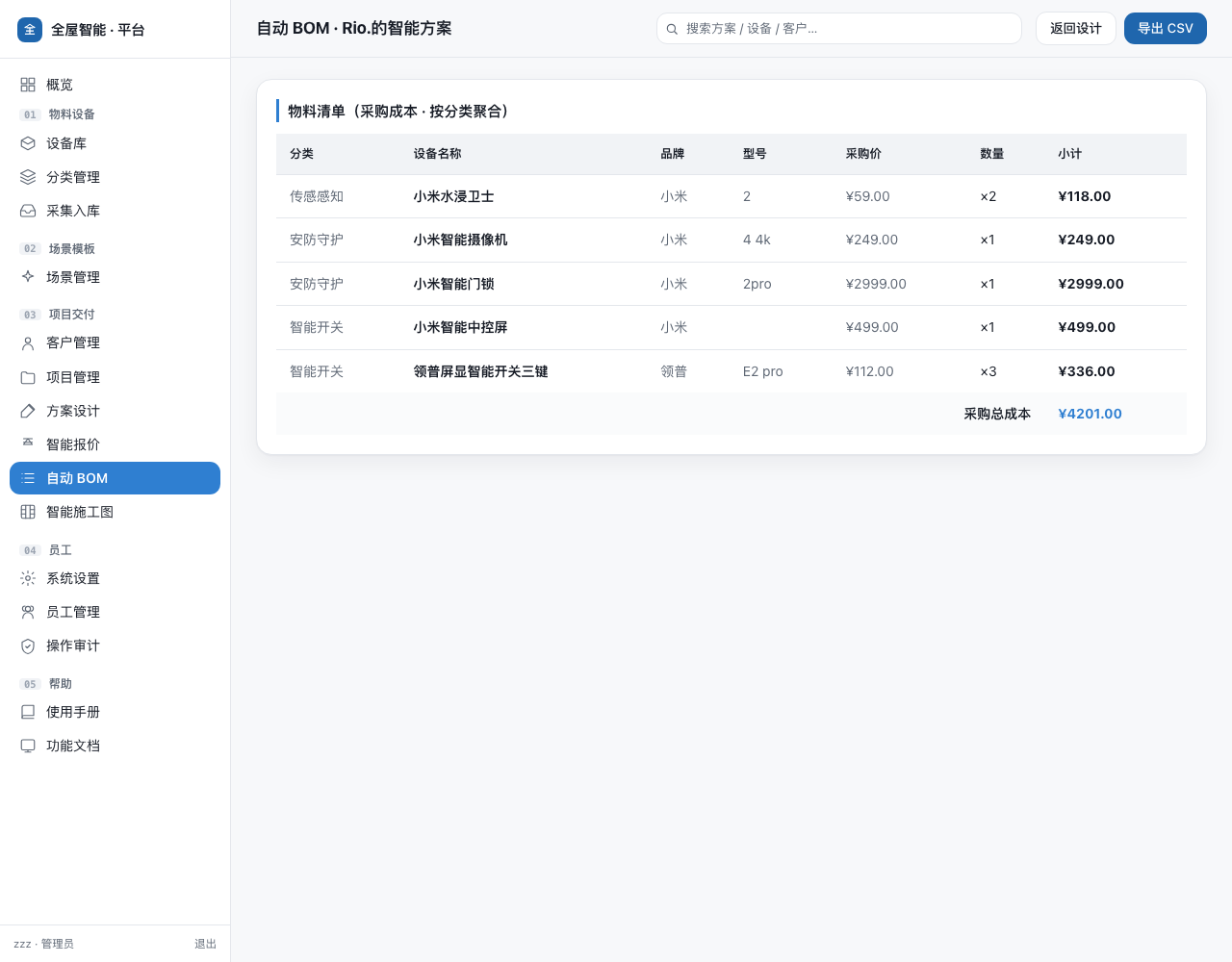Click the 项目管理 folder icon

(28, 377)
